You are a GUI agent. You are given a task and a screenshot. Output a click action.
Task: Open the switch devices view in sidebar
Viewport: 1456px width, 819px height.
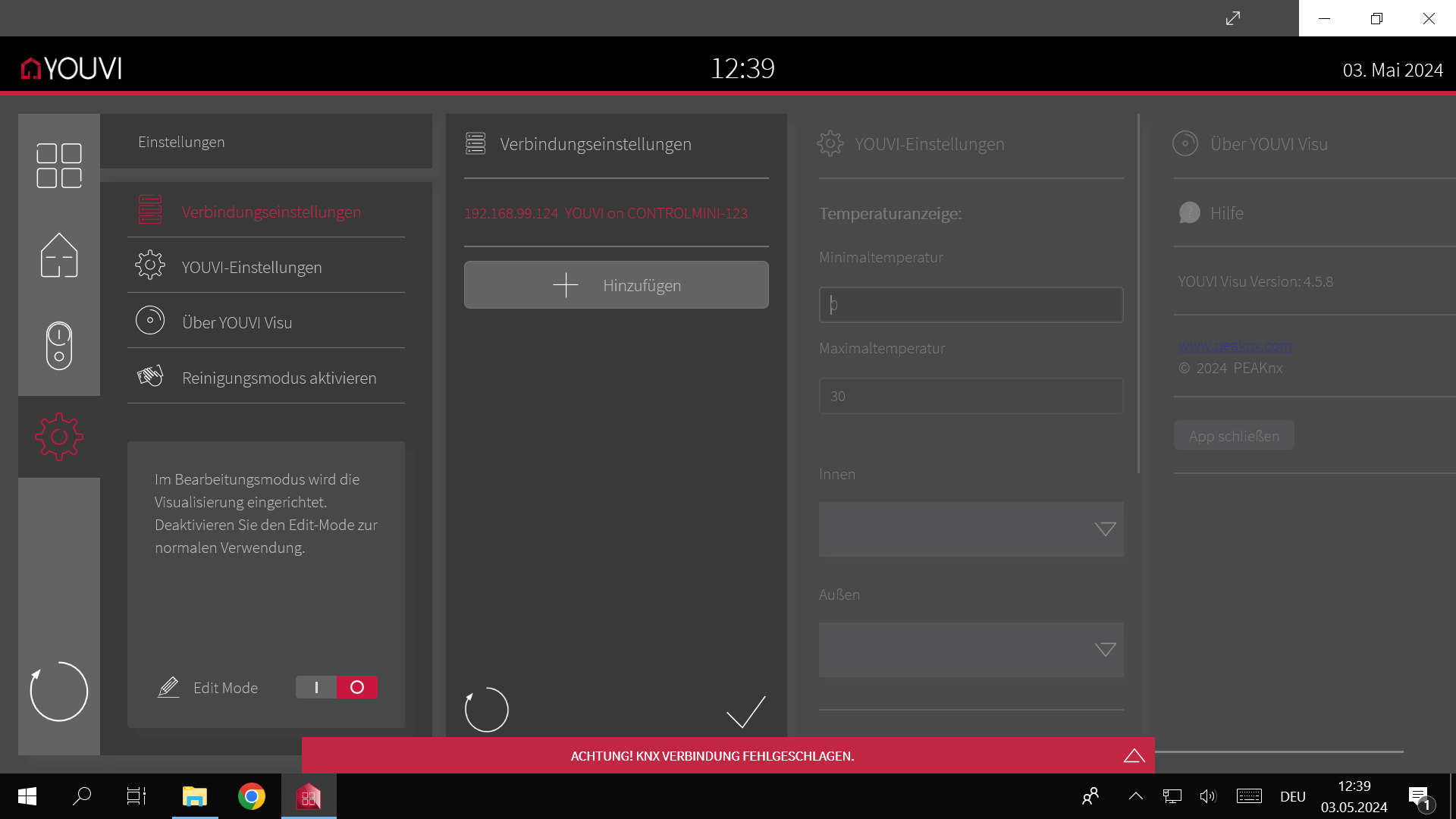coord(59,346)
